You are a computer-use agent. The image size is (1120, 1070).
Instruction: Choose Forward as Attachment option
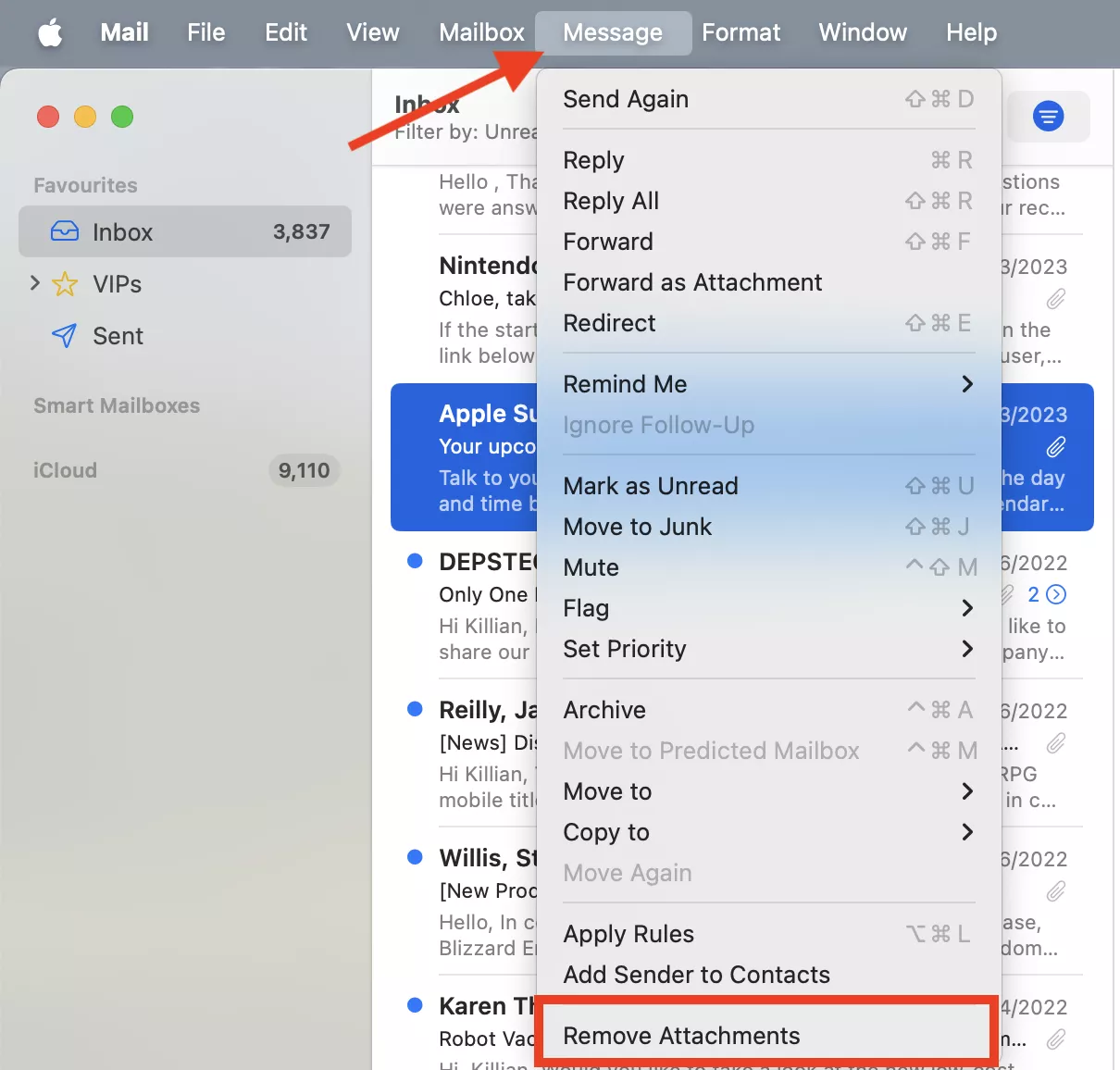692,282
